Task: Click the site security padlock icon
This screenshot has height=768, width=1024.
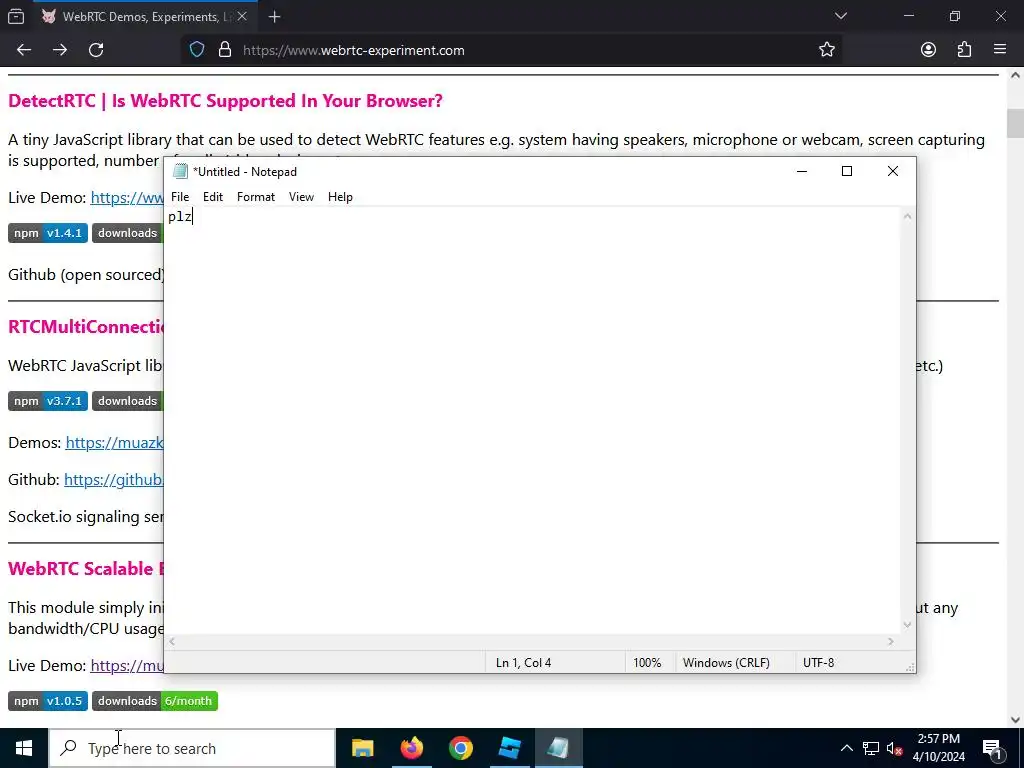Action: [225, 50]
